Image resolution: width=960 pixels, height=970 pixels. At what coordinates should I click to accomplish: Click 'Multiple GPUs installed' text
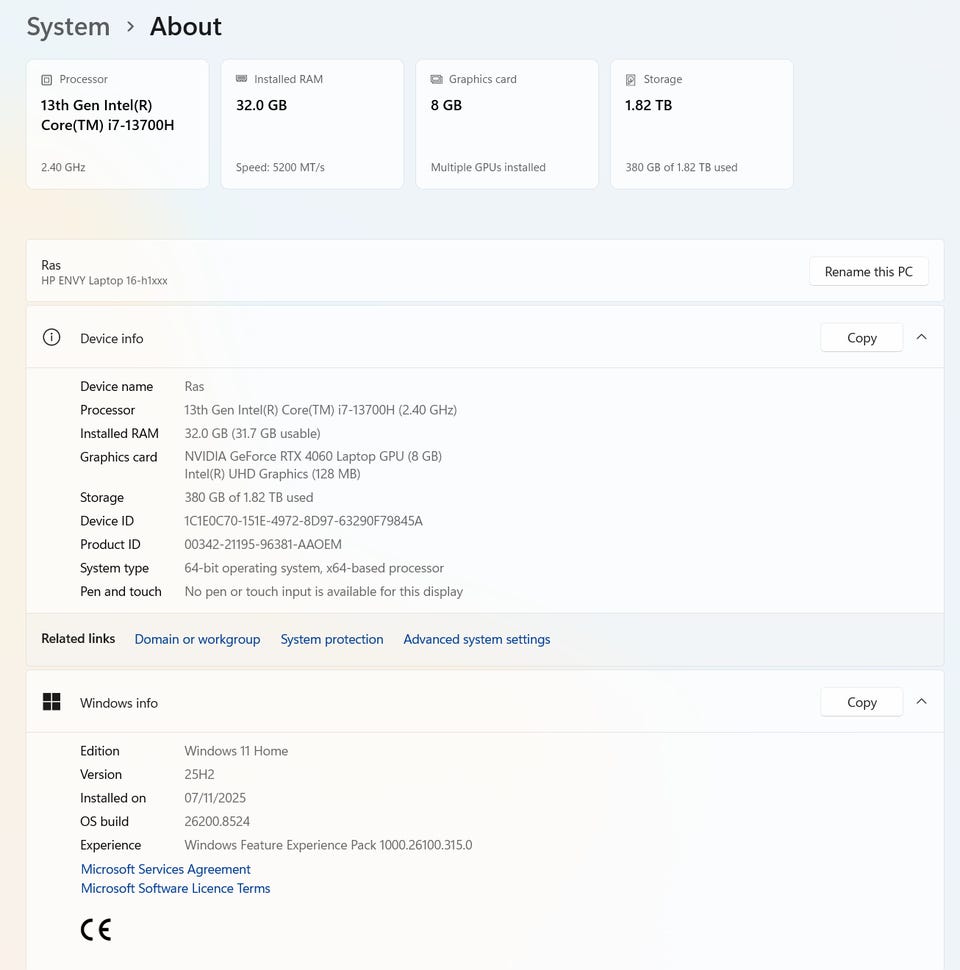point(488,167)
